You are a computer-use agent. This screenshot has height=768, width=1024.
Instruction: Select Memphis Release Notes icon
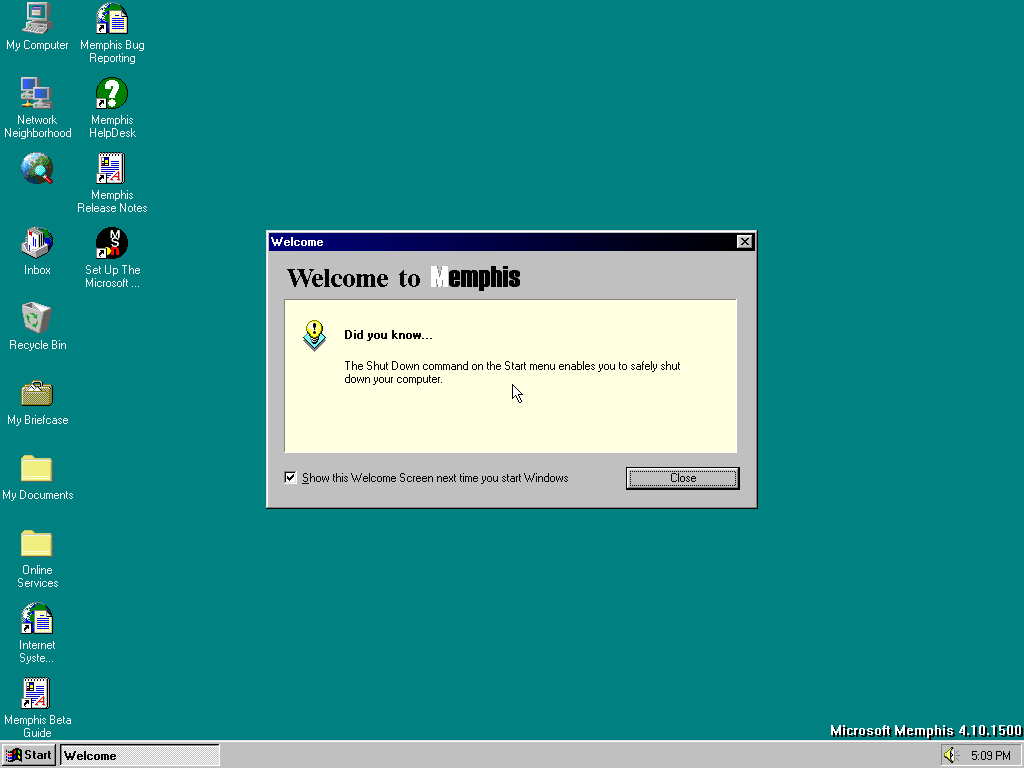[112, 169]
